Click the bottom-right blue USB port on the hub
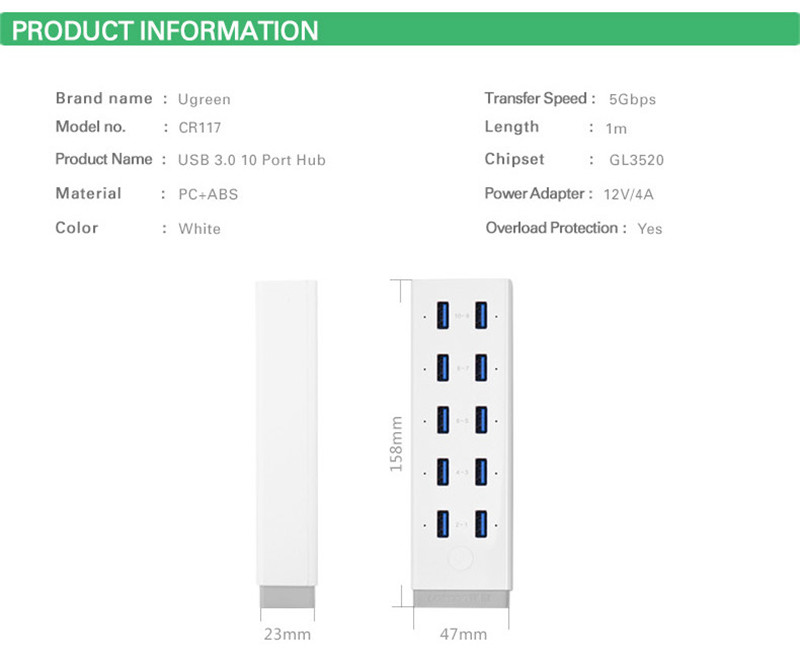 [x=481, y=524]
